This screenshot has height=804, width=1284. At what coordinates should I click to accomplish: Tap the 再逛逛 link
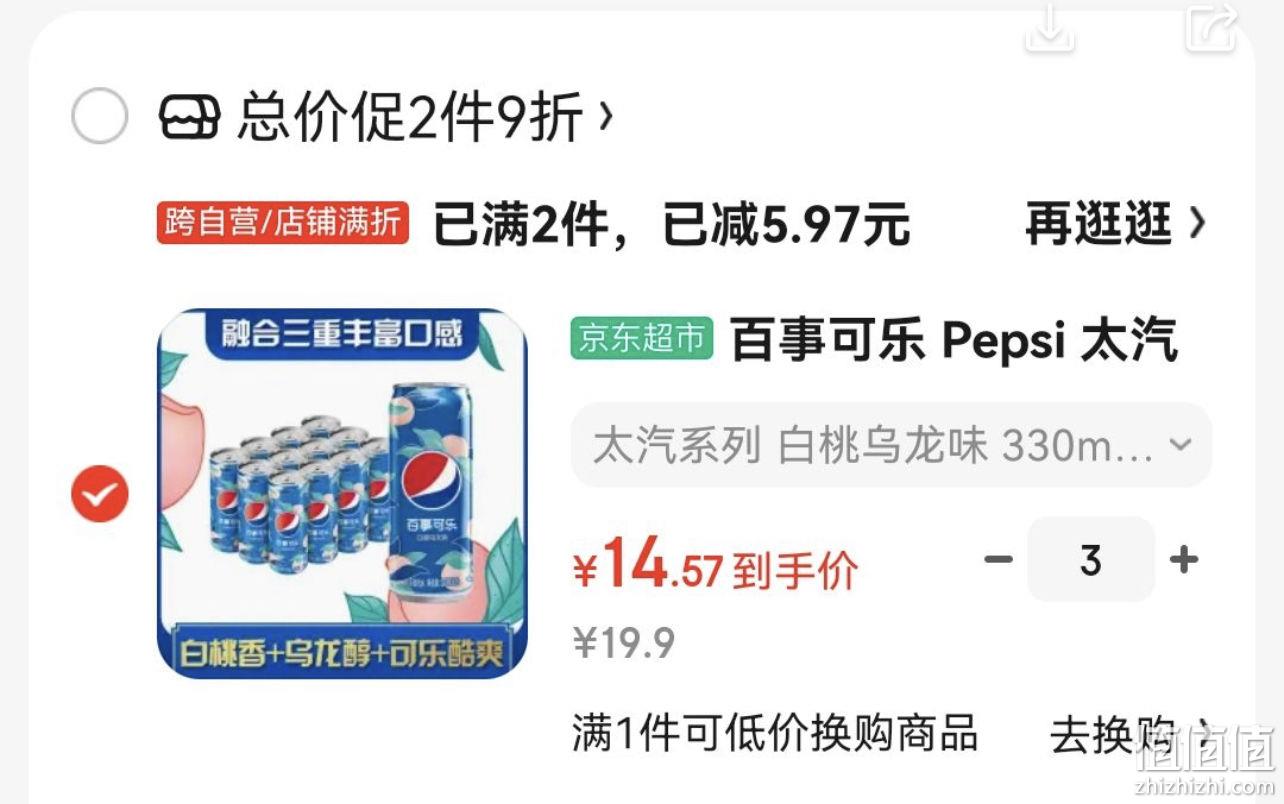pyautogui.click(x=1099, y=224)
